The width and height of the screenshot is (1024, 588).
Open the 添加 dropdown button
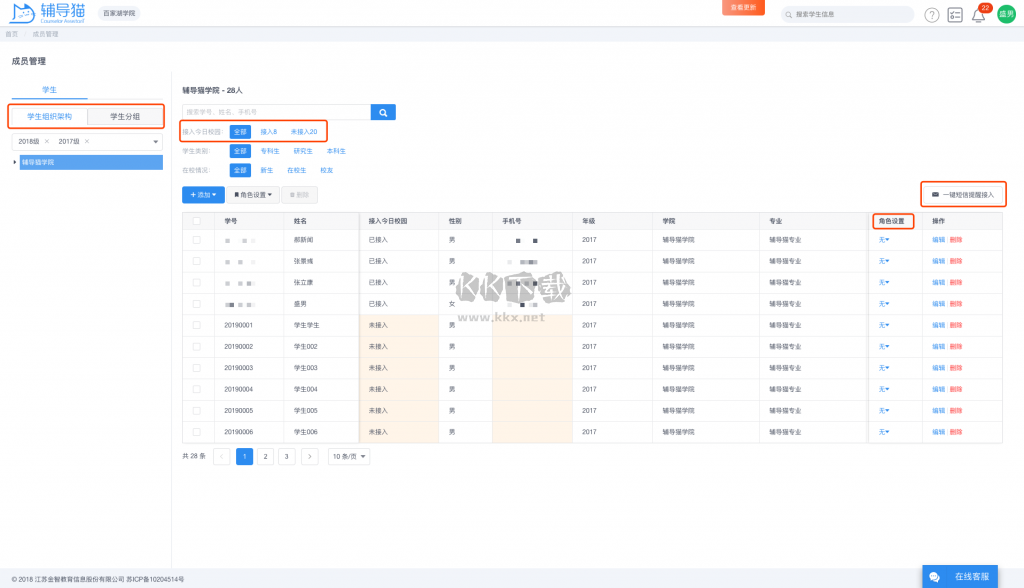click(x=203, y=195)
